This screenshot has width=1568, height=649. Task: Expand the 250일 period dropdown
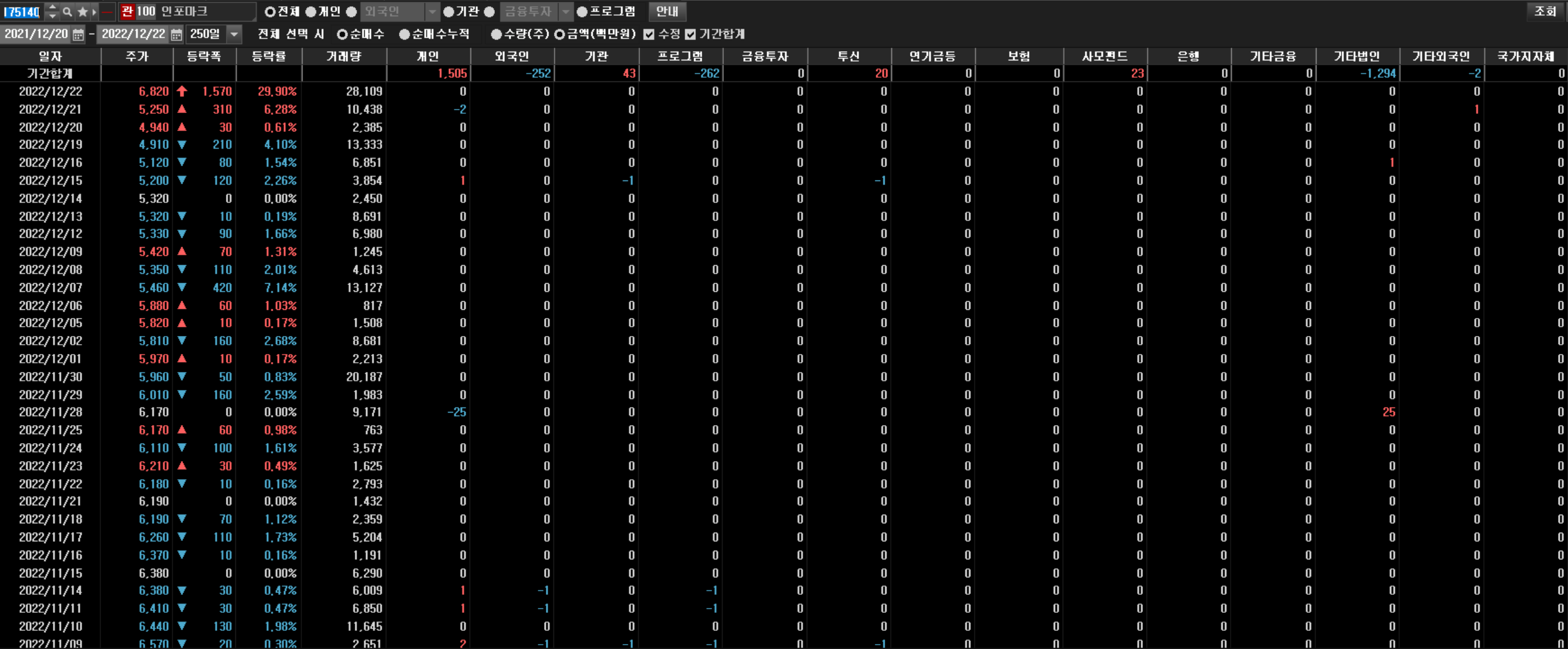[234, 34]
